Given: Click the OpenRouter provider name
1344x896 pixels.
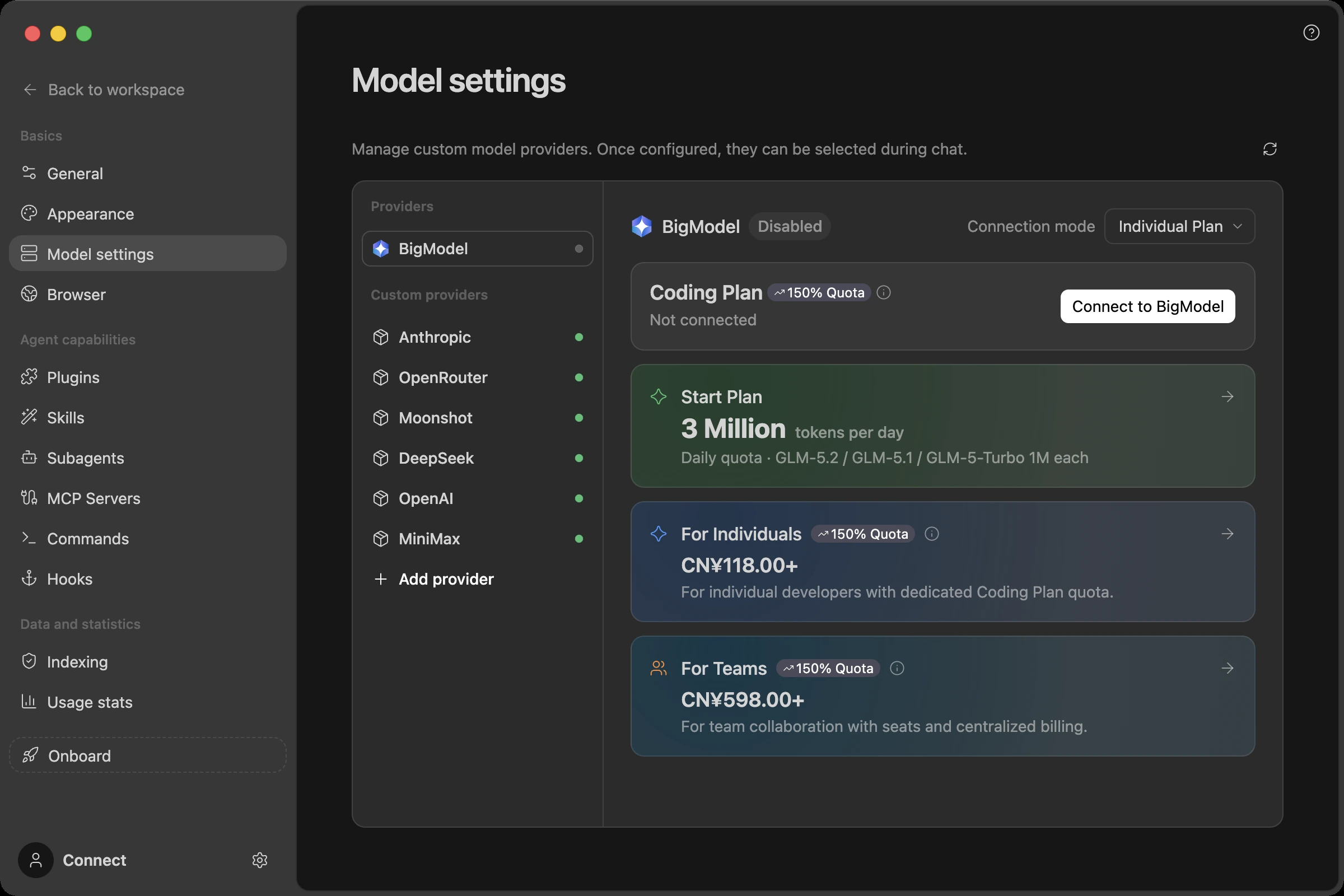Looking at the screenshot, I should (x=443, y=377).
